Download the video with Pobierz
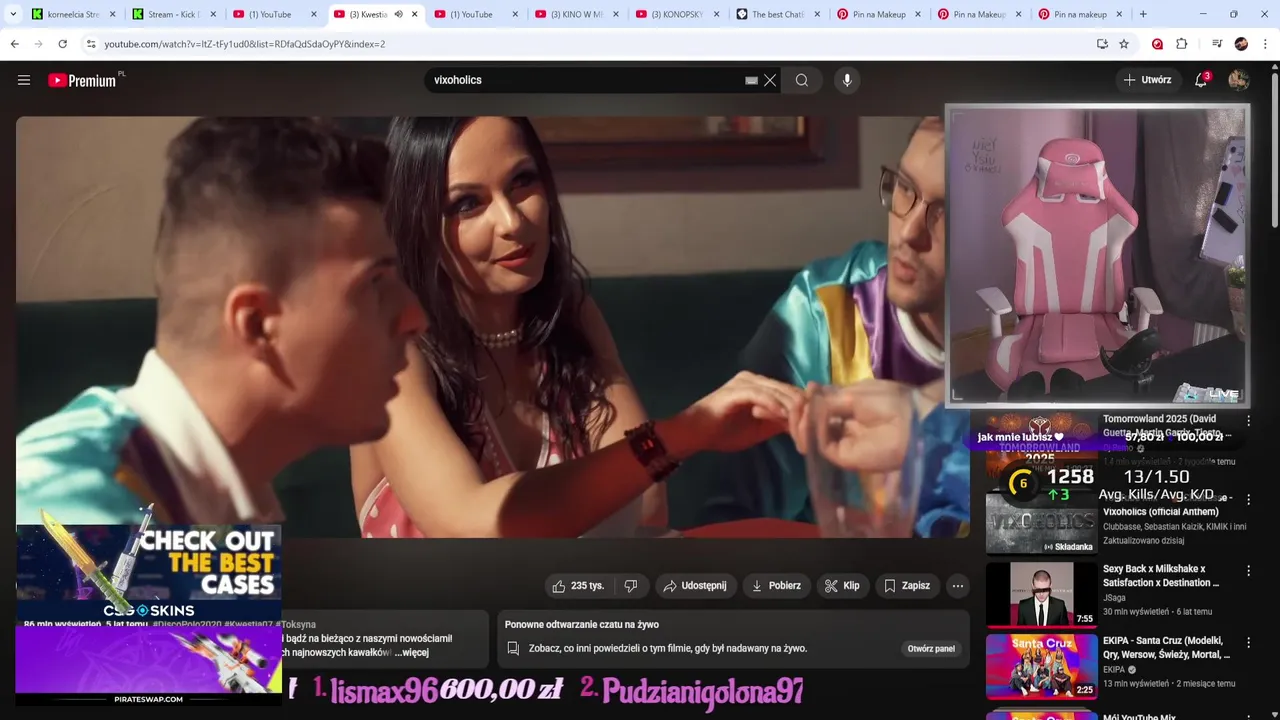This screenshot has width=1280, height=720. (776, 586)
